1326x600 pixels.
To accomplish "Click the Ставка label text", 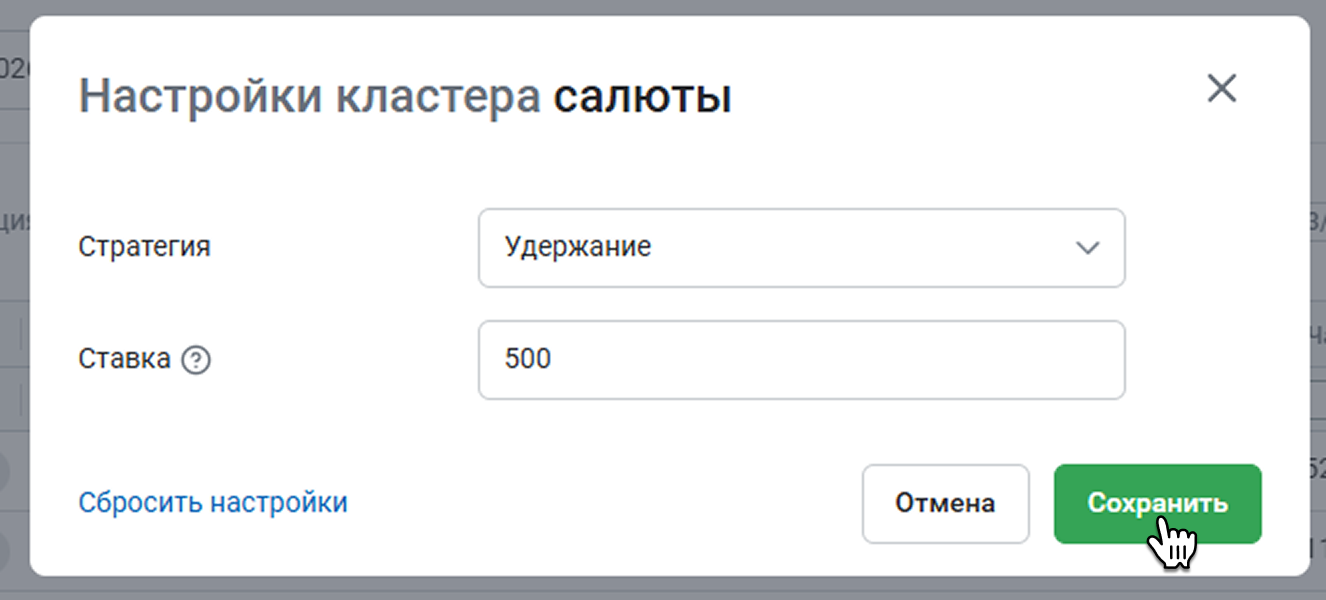I will [x=124, y=359].
